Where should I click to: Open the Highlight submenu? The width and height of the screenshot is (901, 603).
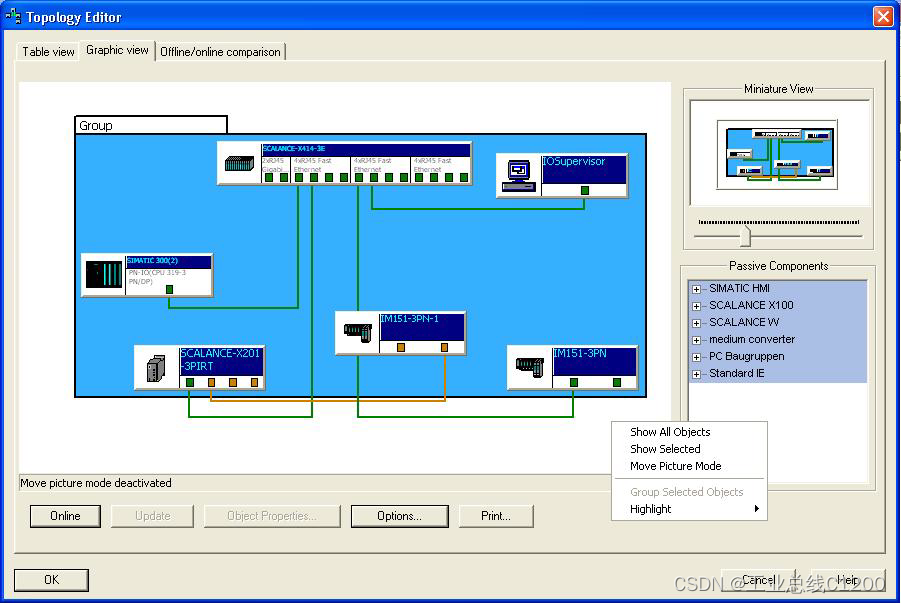click(x=690, y=509)
